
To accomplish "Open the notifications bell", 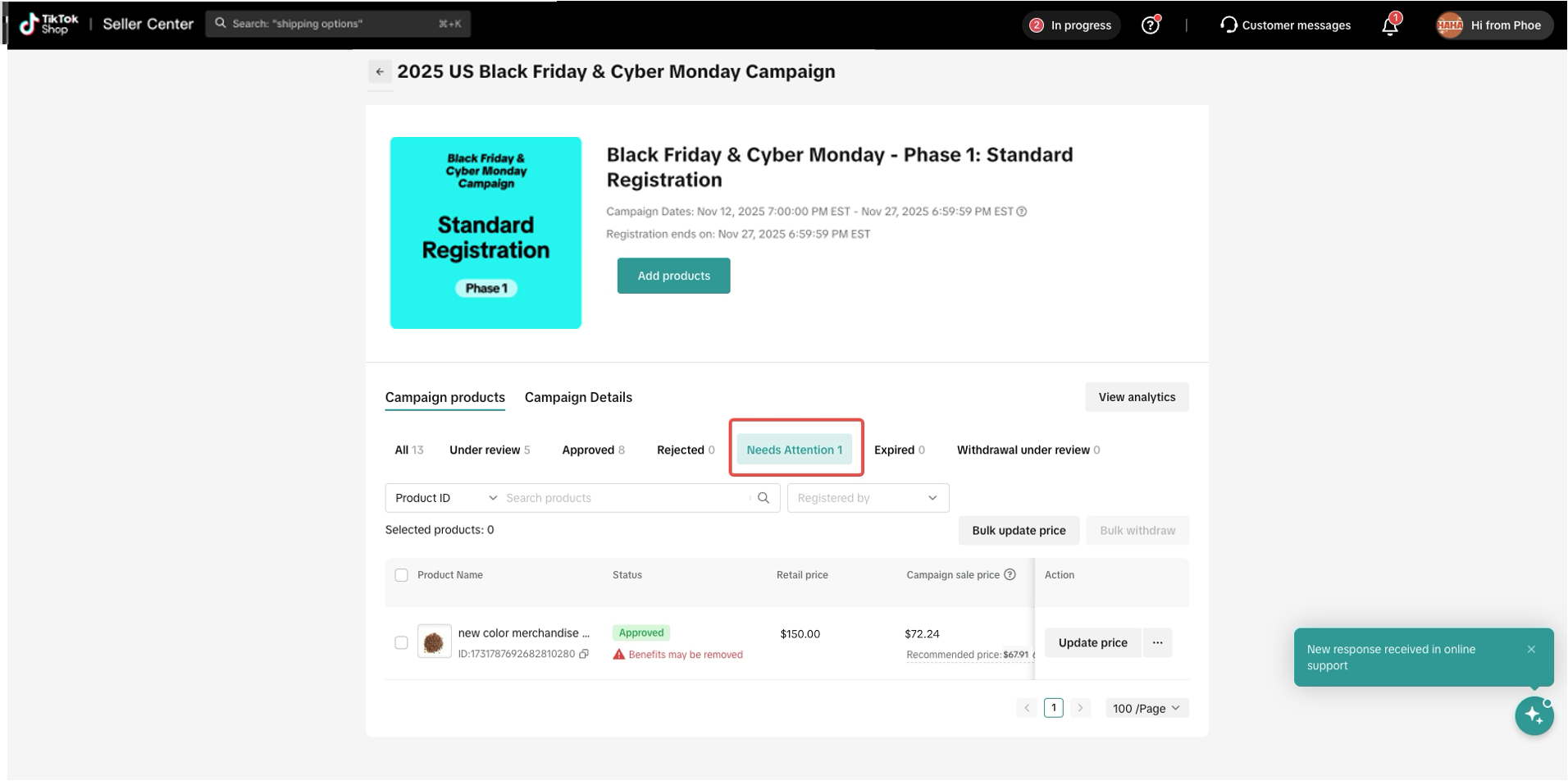I will coord(1390,25).
